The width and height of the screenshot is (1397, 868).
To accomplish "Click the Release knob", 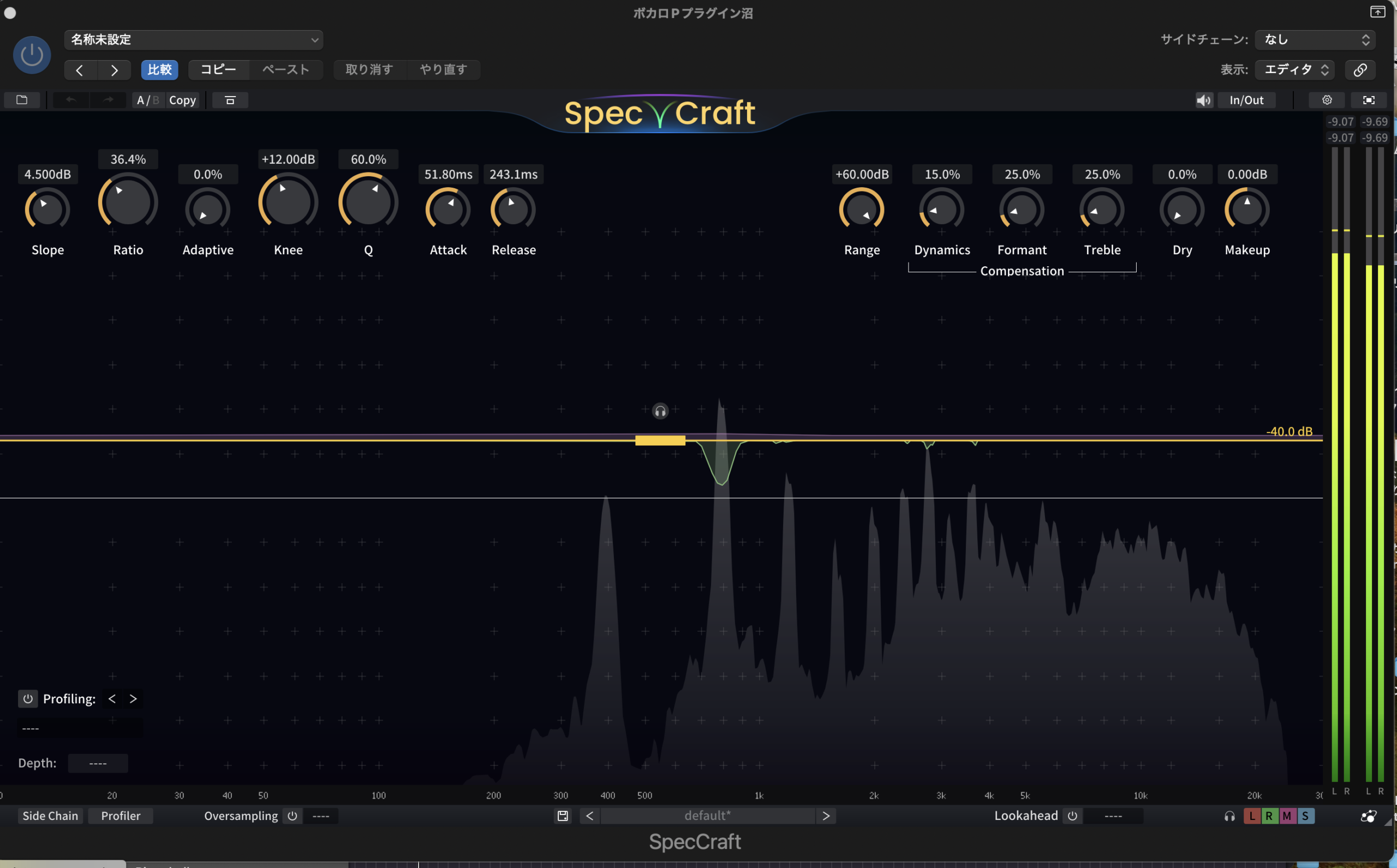I will click(514, 209).
